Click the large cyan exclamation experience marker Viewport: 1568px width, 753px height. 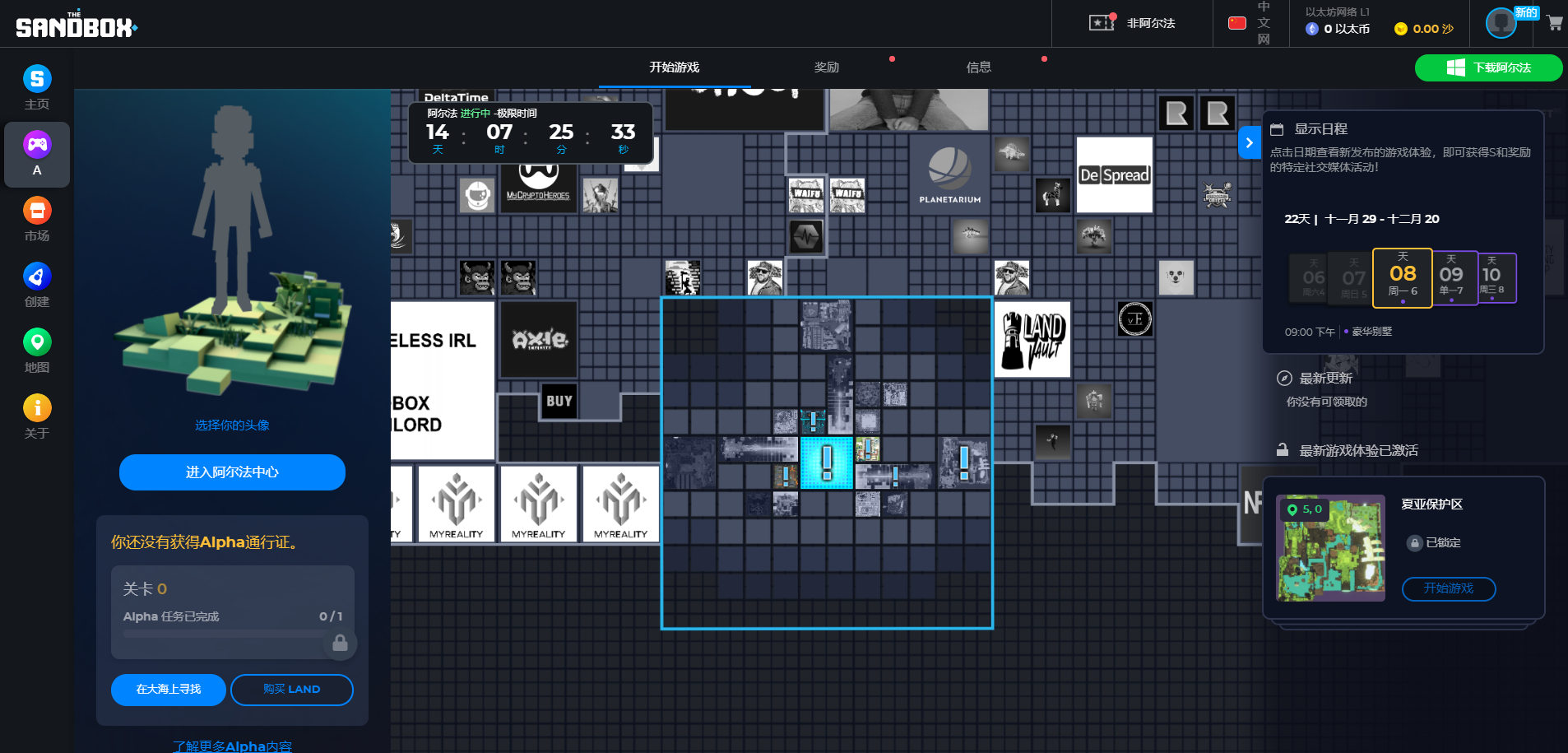click(x=826, y=462)
